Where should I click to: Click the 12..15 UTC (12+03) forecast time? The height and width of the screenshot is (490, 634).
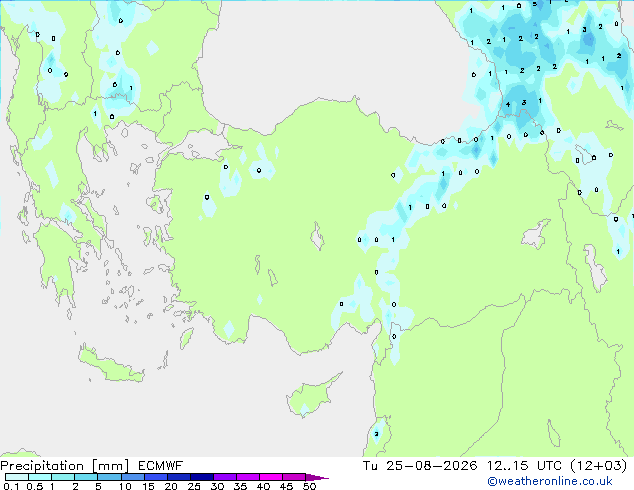[x=557, y=466]
